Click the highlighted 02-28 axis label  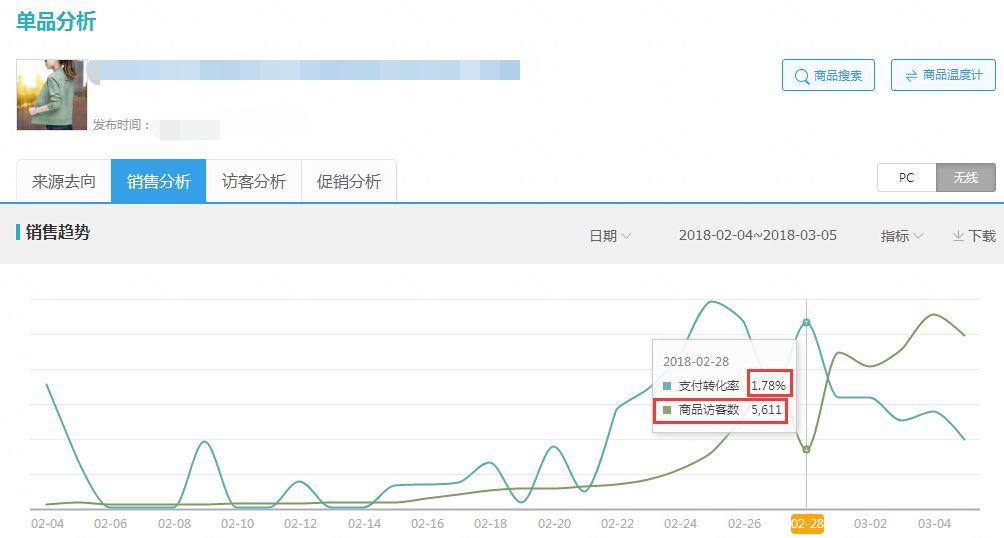807,524
